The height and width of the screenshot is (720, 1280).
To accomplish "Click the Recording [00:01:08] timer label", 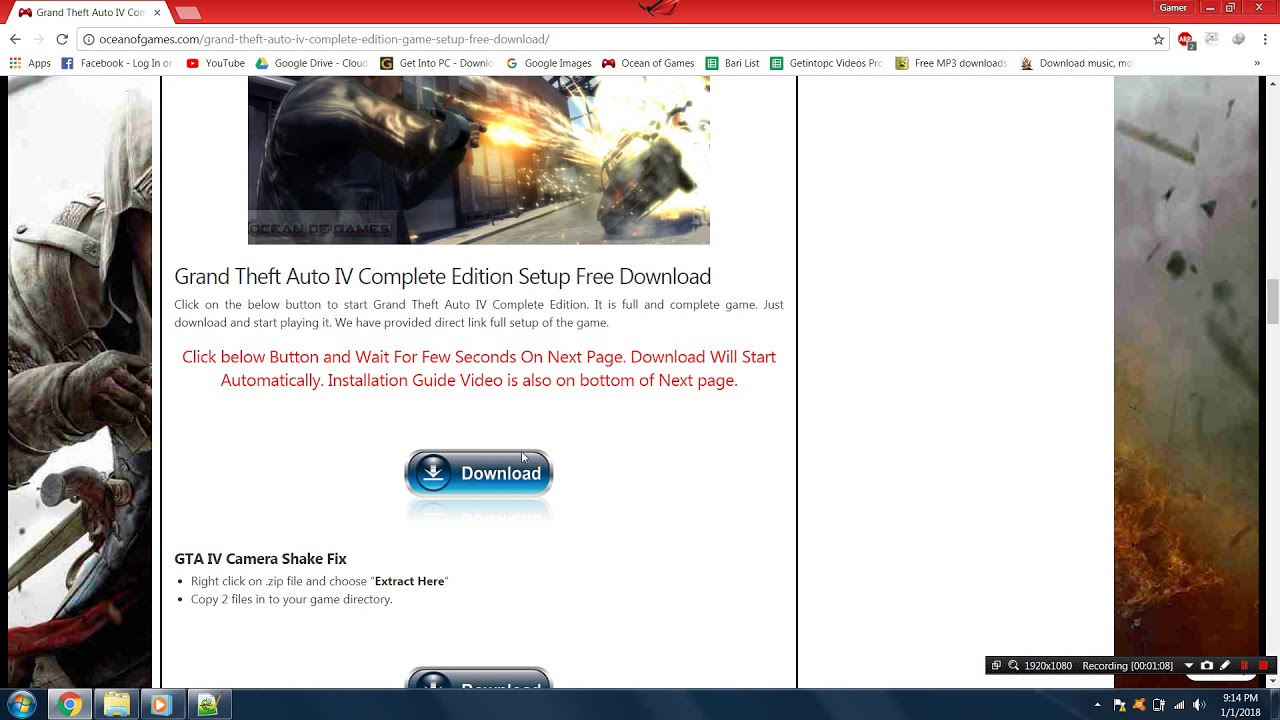I will (x=1128, y=665).
